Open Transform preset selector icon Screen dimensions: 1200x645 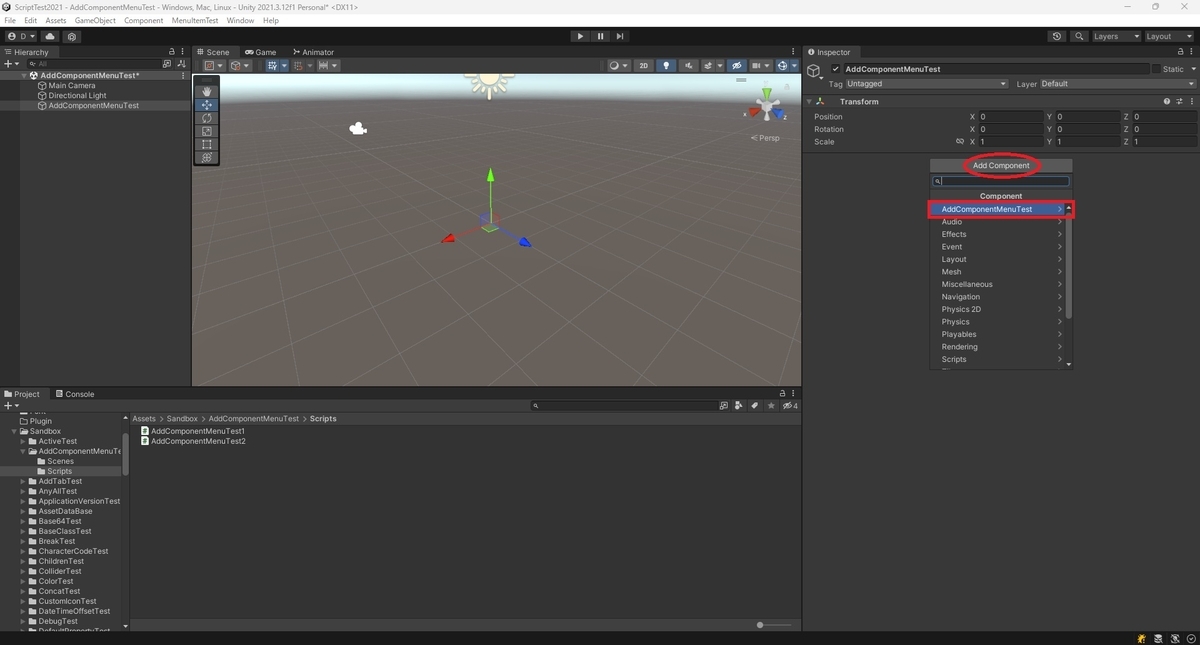point(1179,101)
